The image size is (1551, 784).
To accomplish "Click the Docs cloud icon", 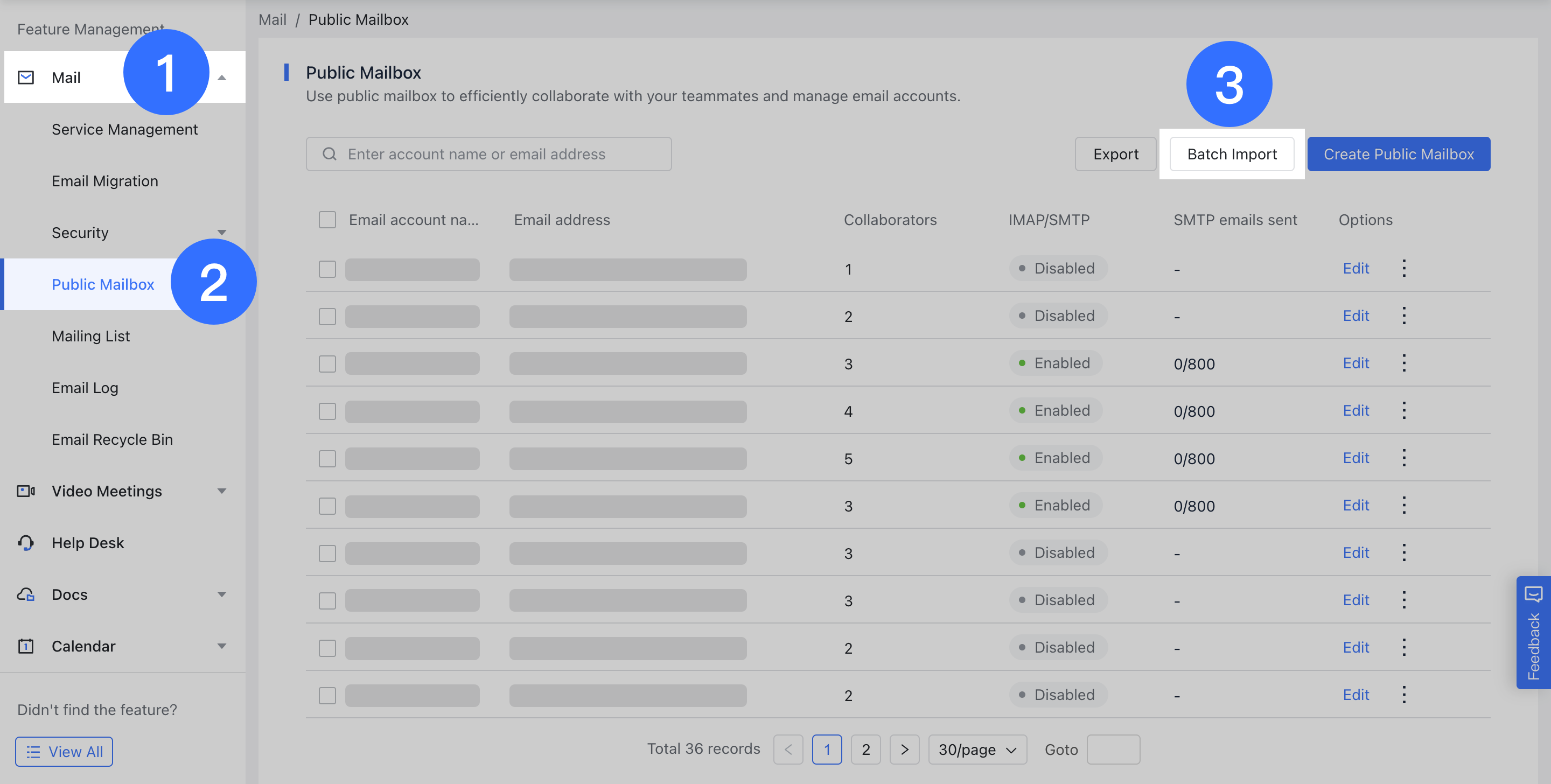I will click(25, 594).
